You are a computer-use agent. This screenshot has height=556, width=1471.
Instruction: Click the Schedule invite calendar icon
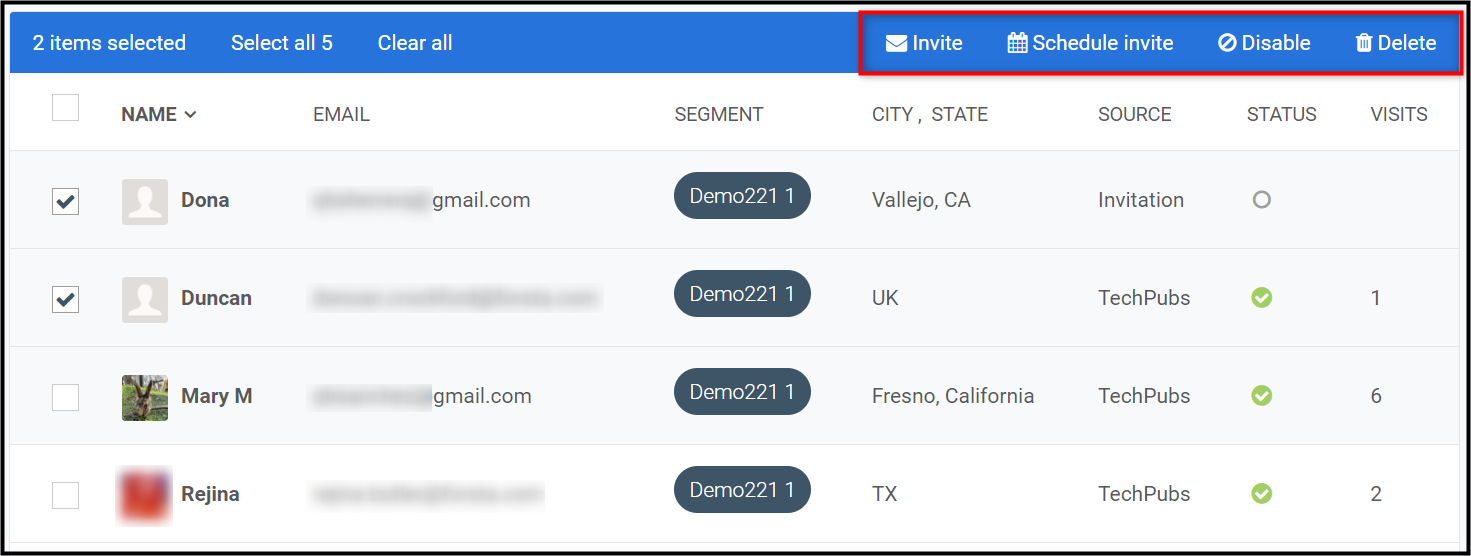coord(1017,43)
